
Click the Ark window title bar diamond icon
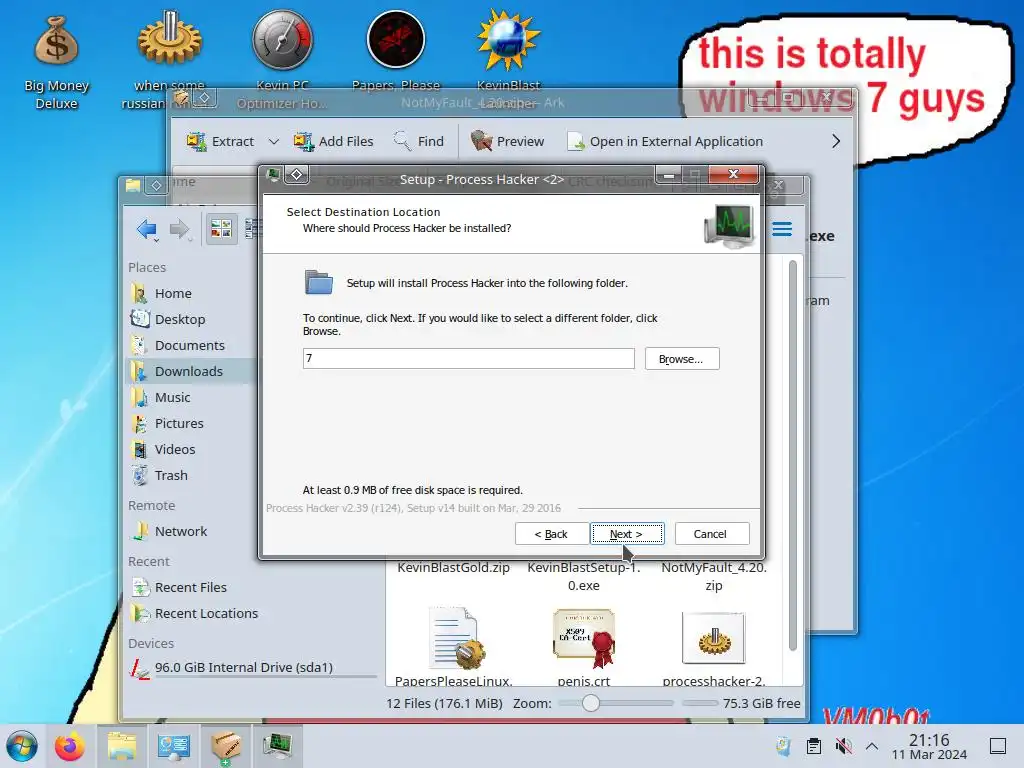(205, 98)
